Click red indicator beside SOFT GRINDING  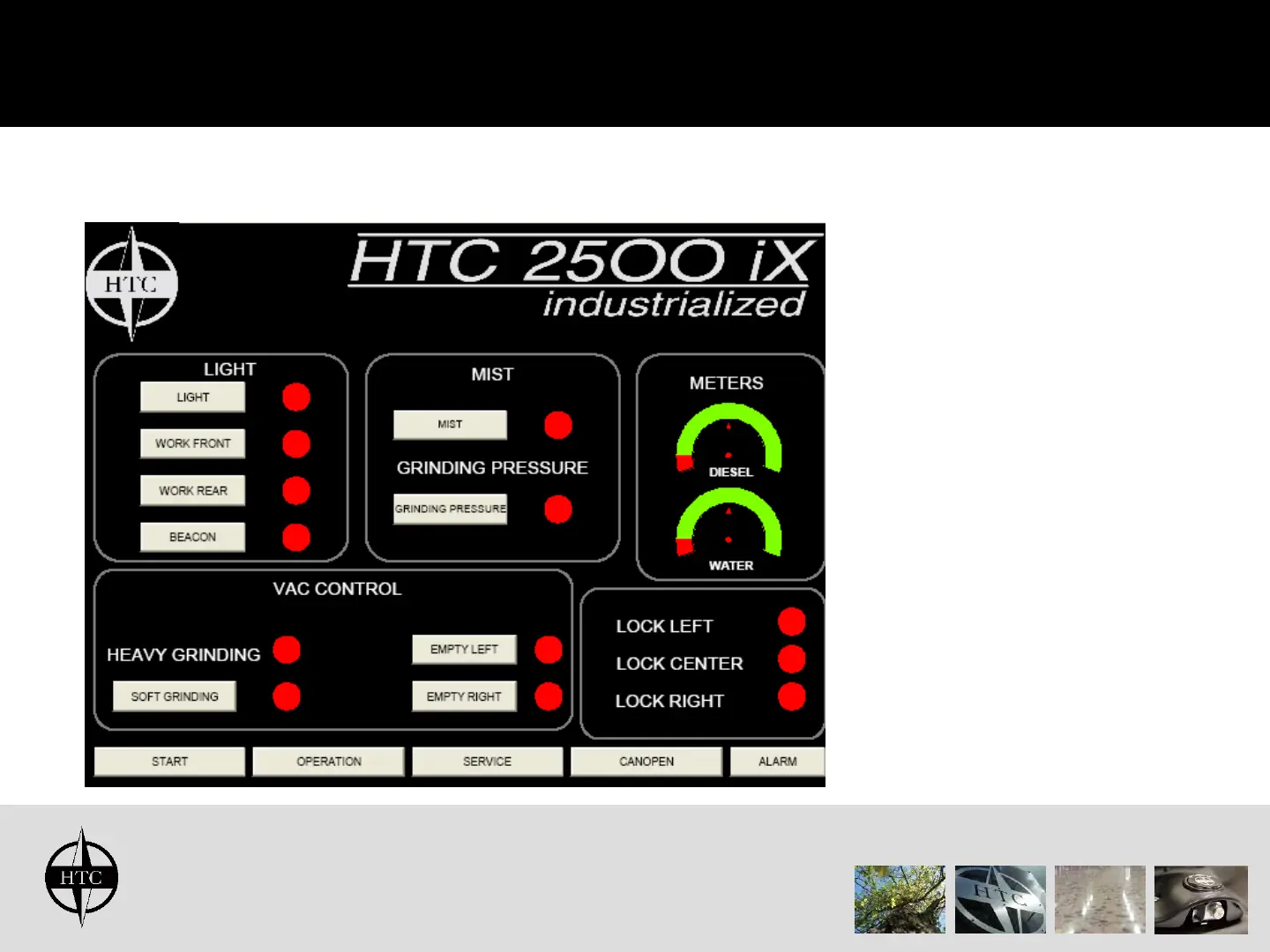pyautogui.click(x=287, y=696)
